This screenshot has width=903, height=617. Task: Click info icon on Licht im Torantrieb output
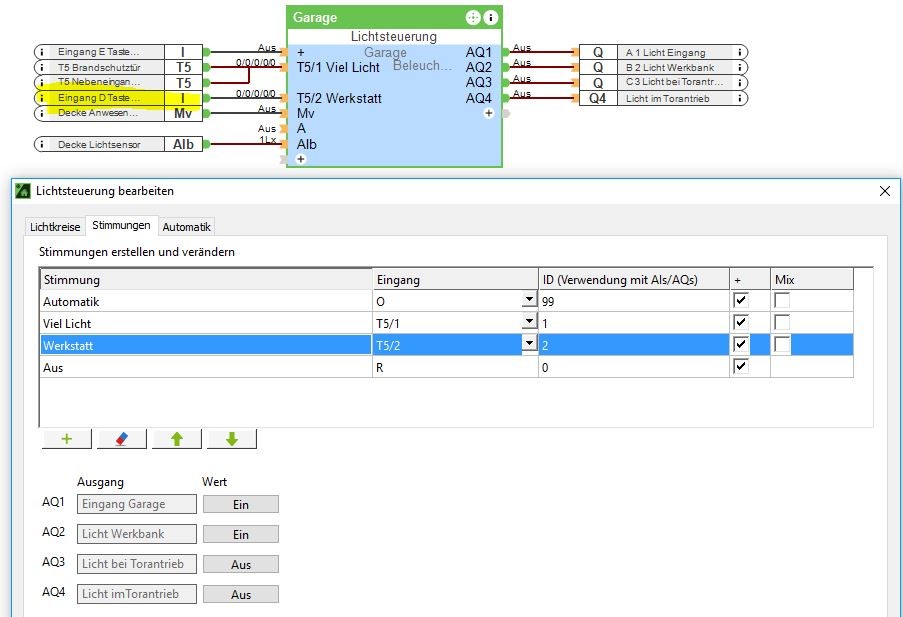[740, 98]
